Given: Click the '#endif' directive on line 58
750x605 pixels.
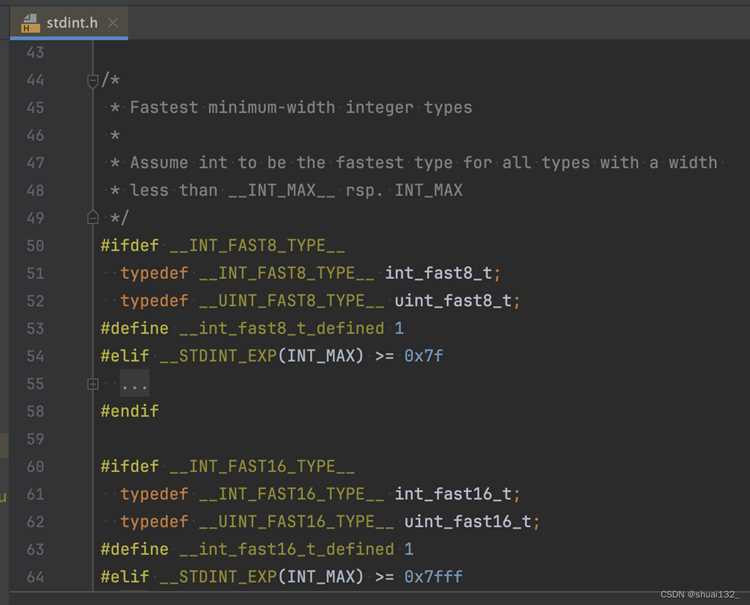Looking at the screenshot, I should [130, 411].
